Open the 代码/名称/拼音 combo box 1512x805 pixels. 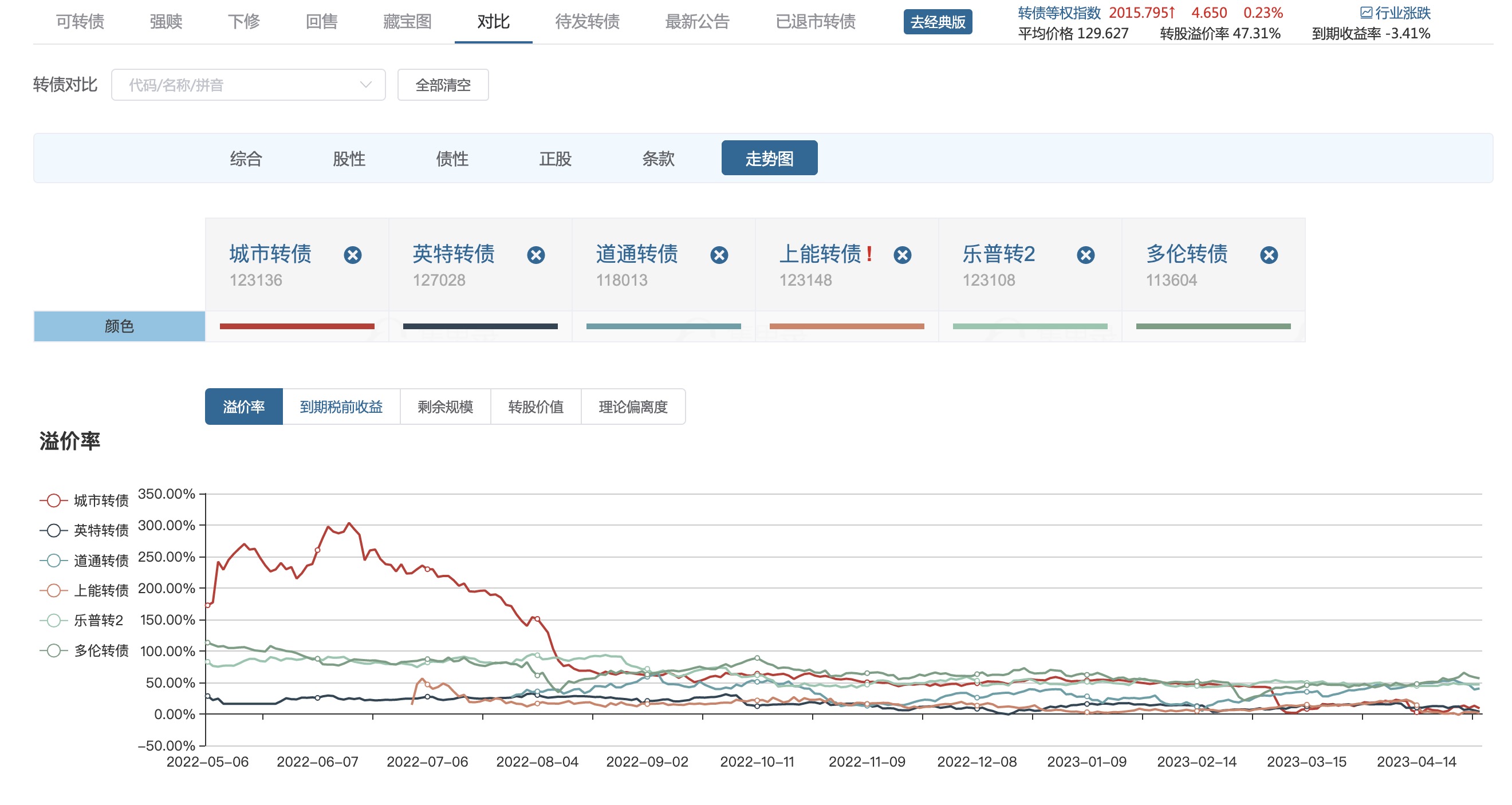(235, 85)
